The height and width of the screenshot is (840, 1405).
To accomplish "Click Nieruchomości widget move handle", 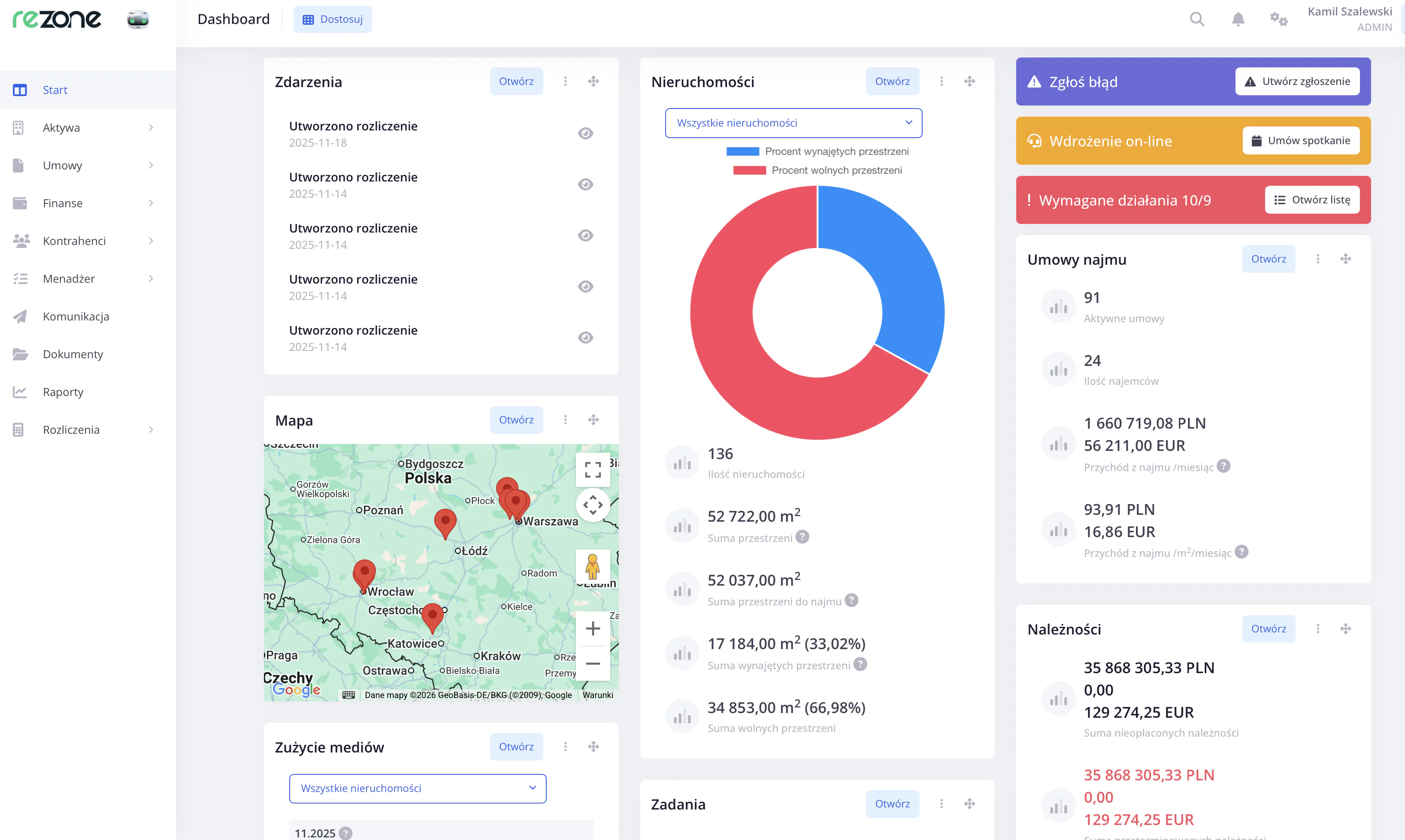I will coord(970,82).
